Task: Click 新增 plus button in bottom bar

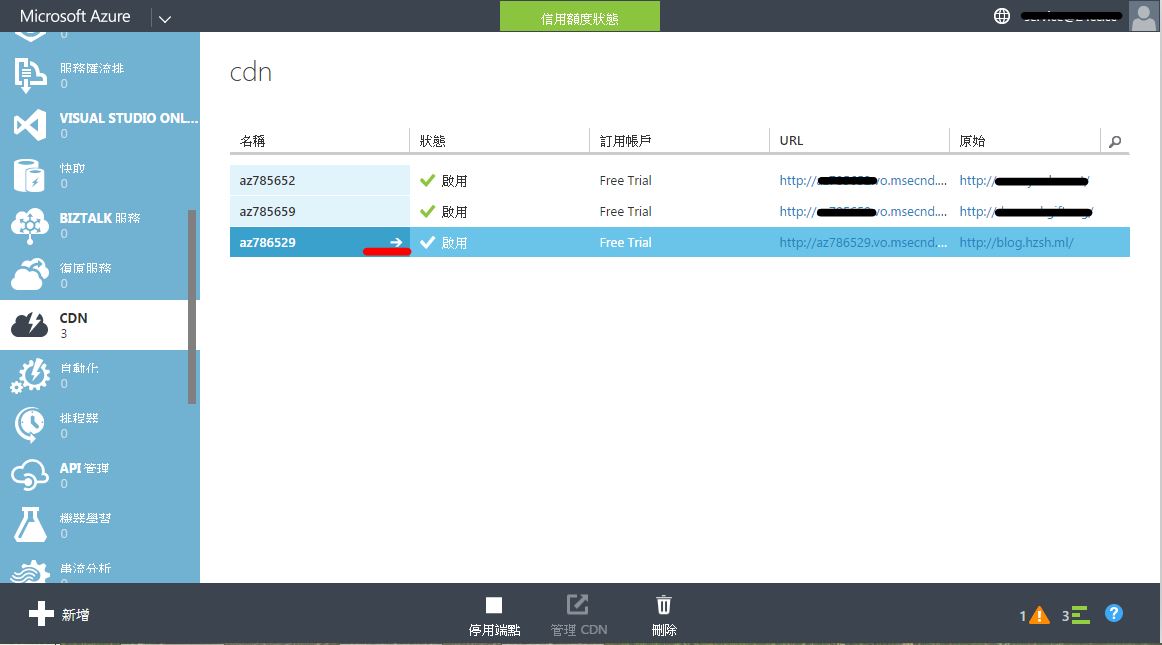Action: [x=59, y=614]
